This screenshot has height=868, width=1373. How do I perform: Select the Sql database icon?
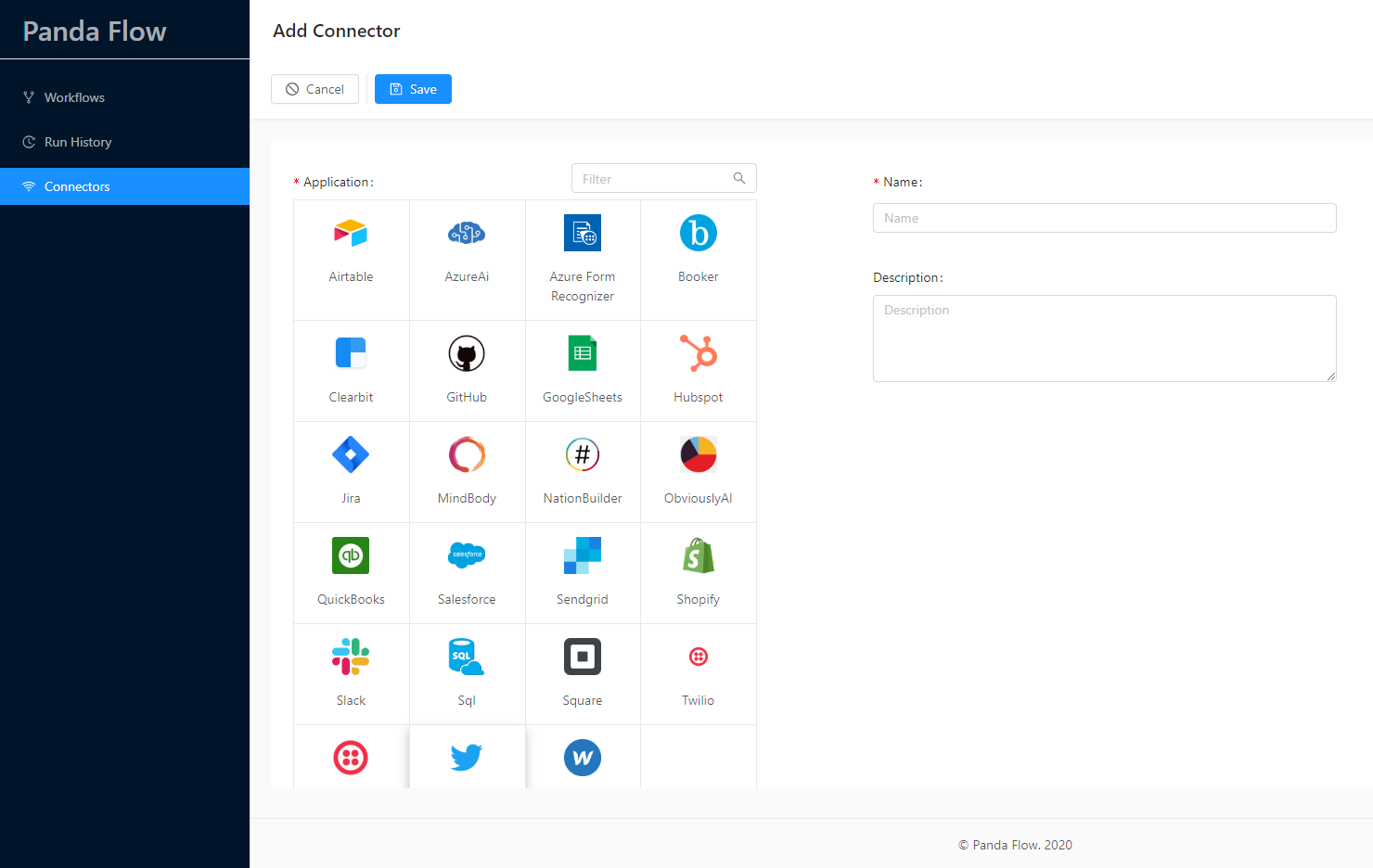pyautogui.click(x=467, y=657)
